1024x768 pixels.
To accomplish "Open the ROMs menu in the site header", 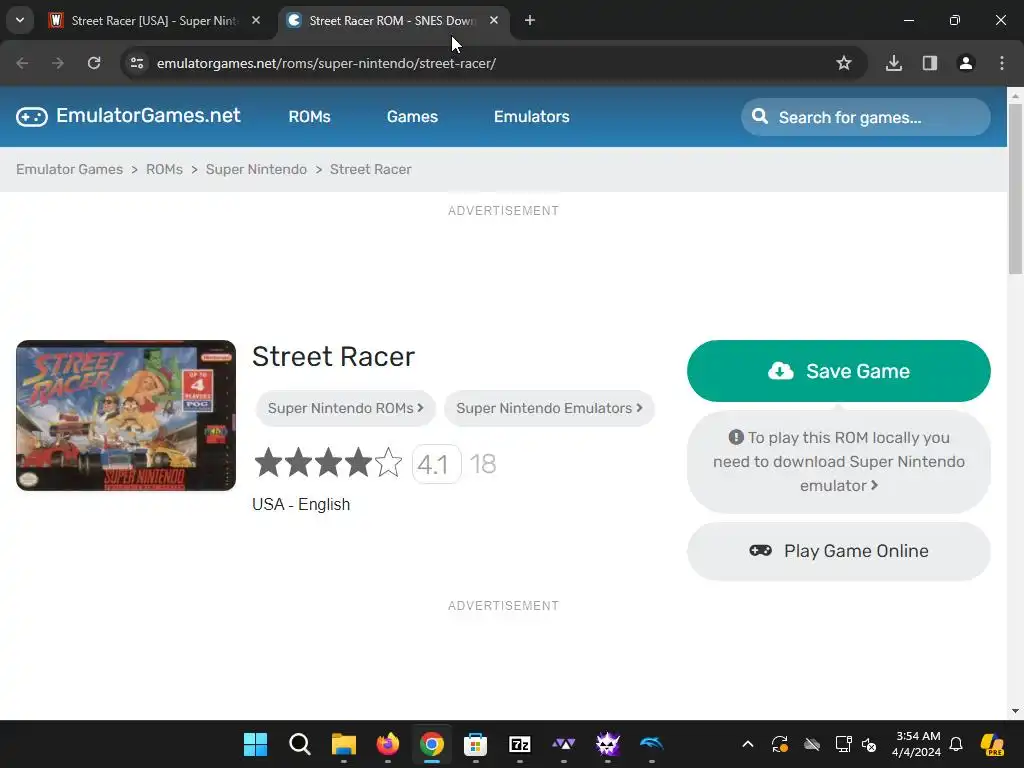I will point(310,117).
